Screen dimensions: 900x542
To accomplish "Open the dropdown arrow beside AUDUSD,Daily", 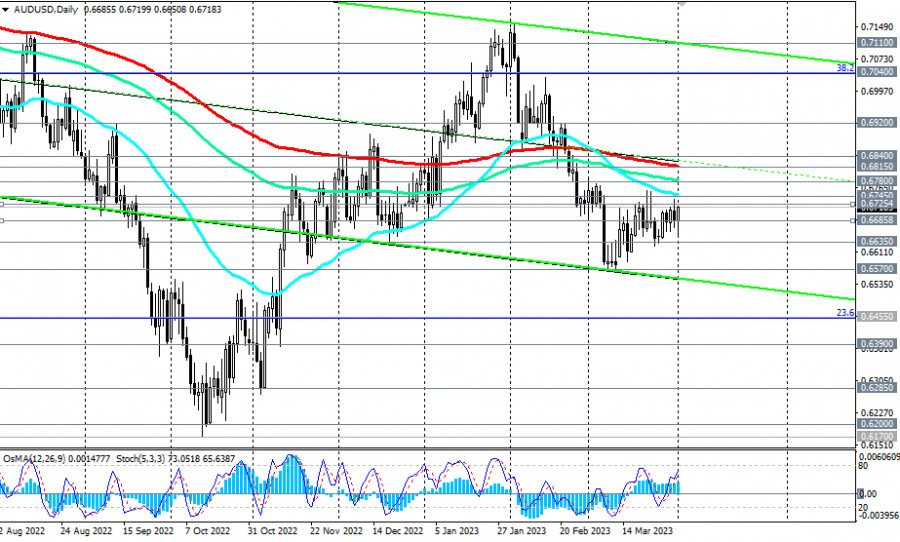I will [x=5, y=7].
